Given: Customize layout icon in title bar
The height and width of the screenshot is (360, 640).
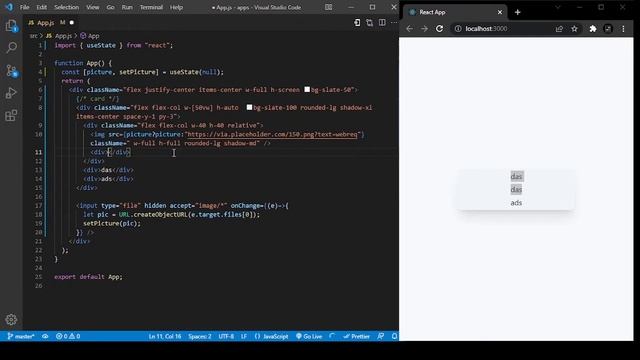Looking at the screenshot, I should click(x=328, y=7).
